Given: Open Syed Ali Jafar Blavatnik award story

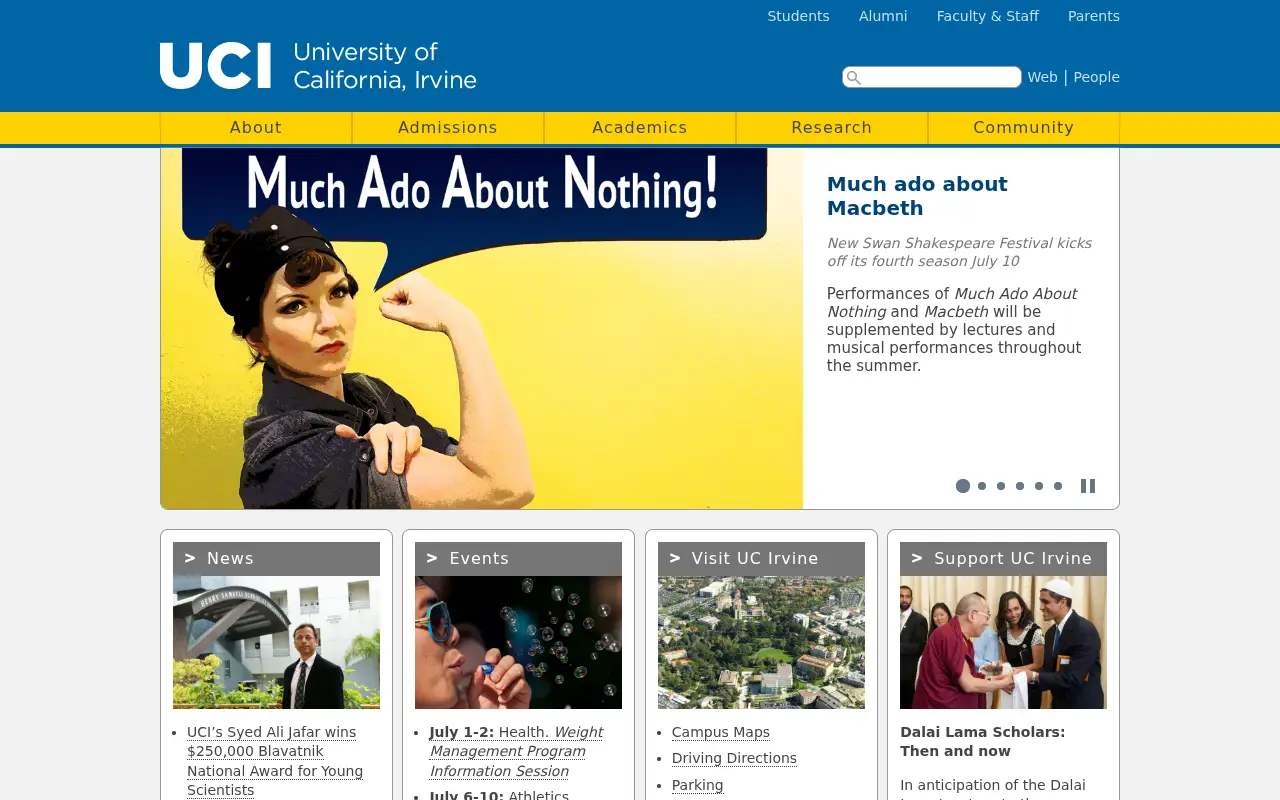Looking at the screenshot, I should coord(275,761).
